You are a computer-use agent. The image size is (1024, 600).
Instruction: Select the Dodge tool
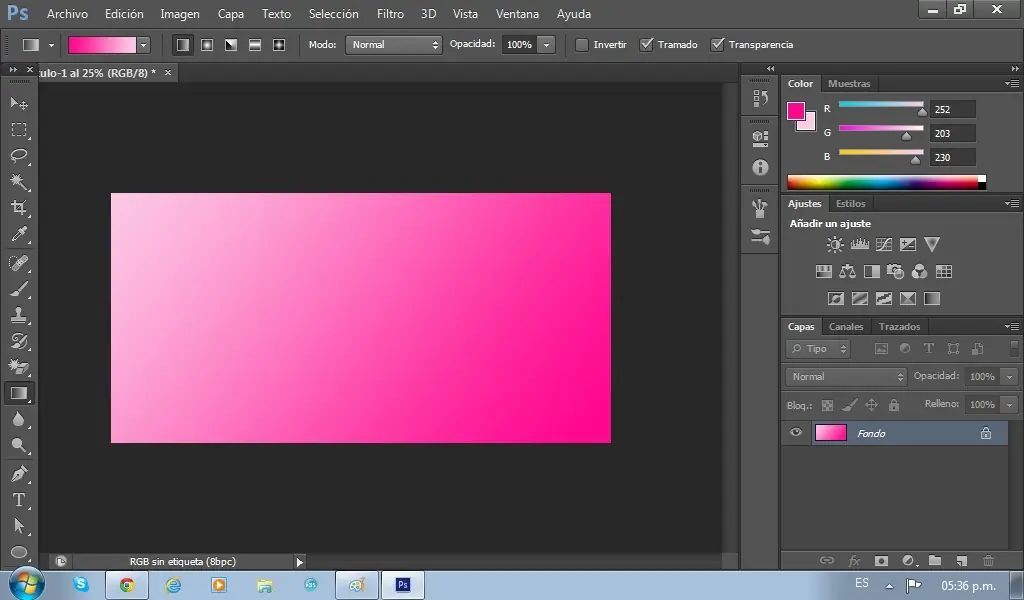(x=19, y=445)
